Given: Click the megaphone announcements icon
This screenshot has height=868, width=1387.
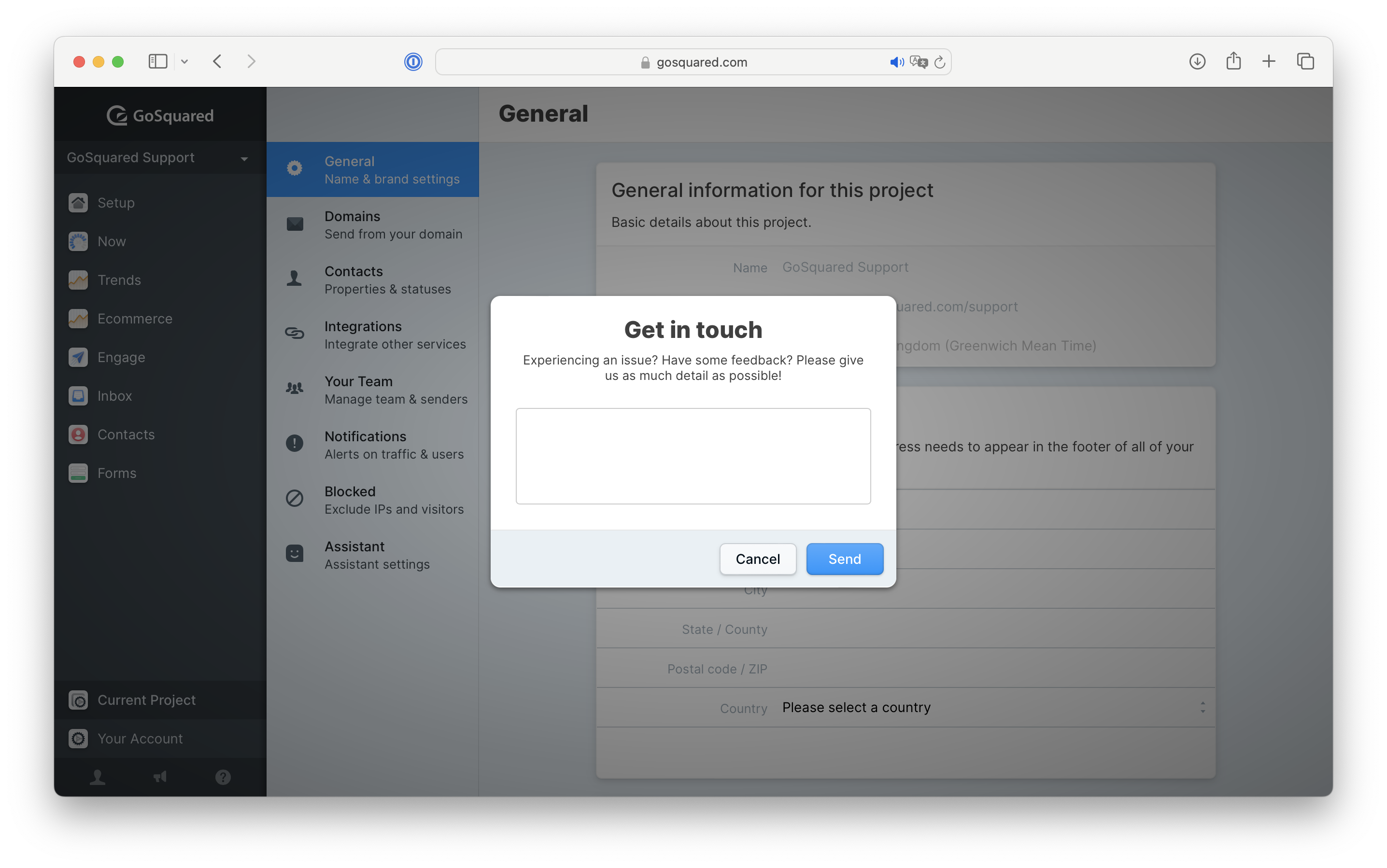Looking at the screenshot, I should pyautogui.click(x=160, y=777).
